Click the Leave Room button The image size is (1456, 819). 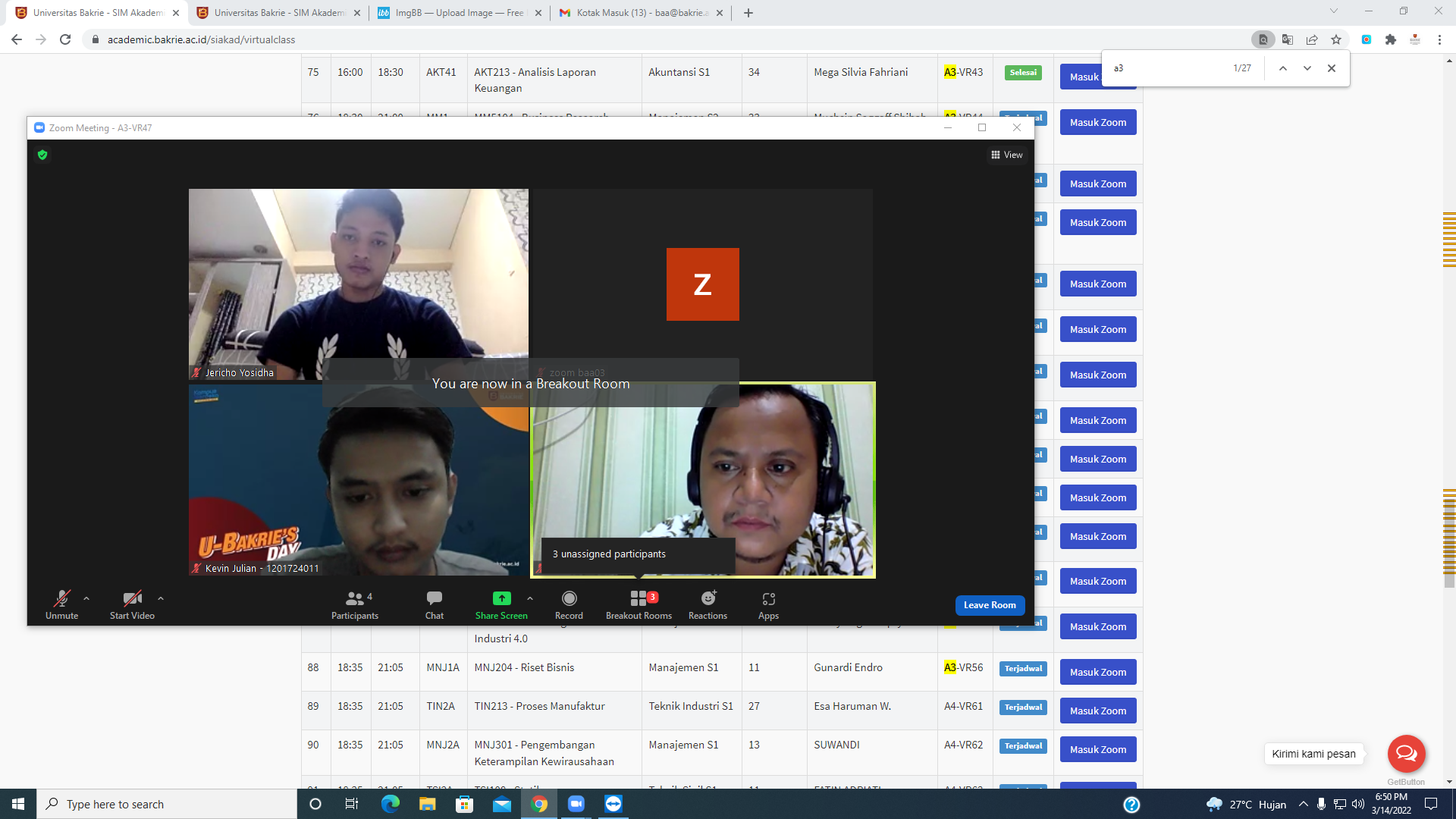[x=990, y=605]
